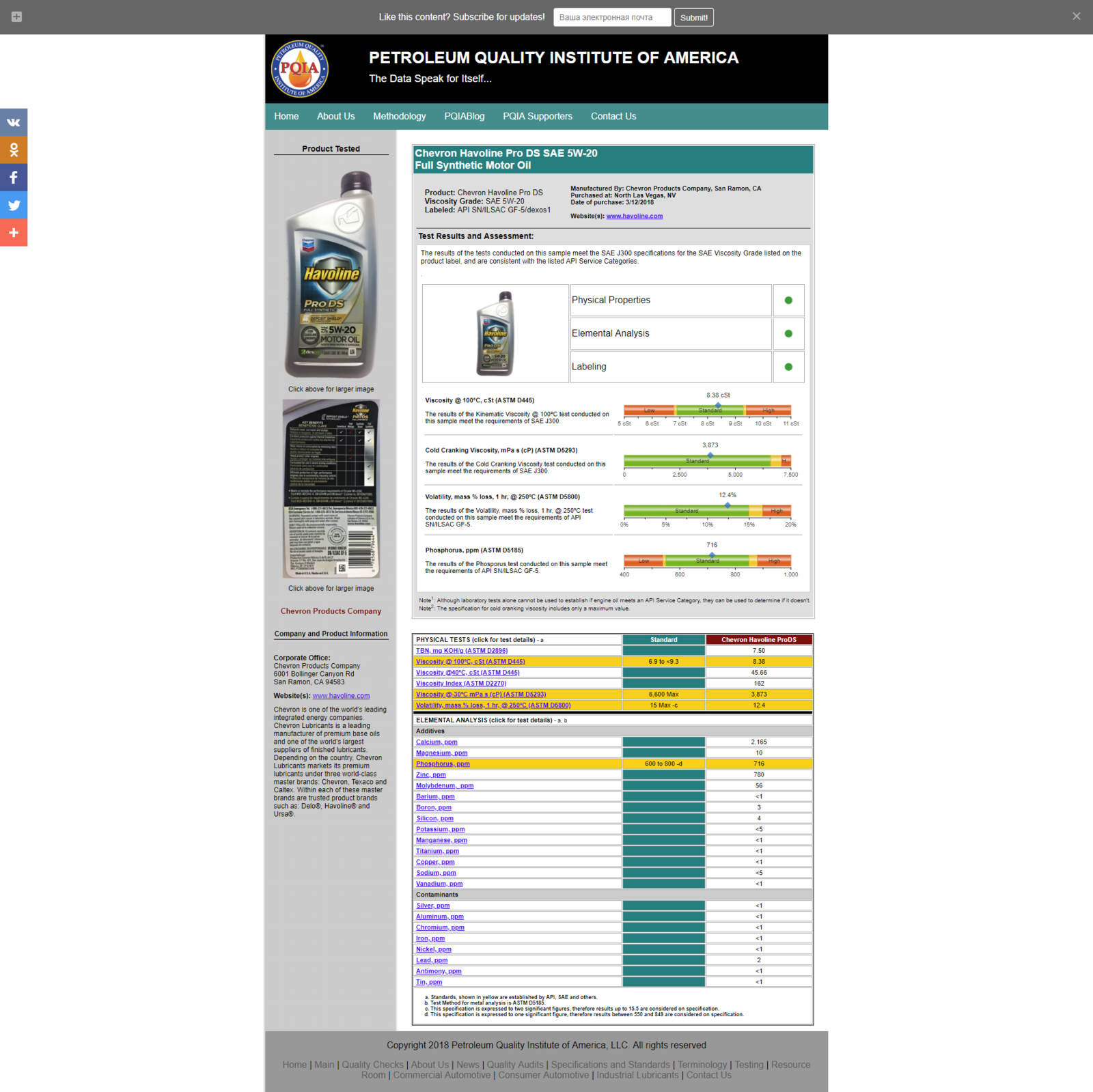
Task: Open Zinc, ppm test link
Action: [x=431, y=775]
